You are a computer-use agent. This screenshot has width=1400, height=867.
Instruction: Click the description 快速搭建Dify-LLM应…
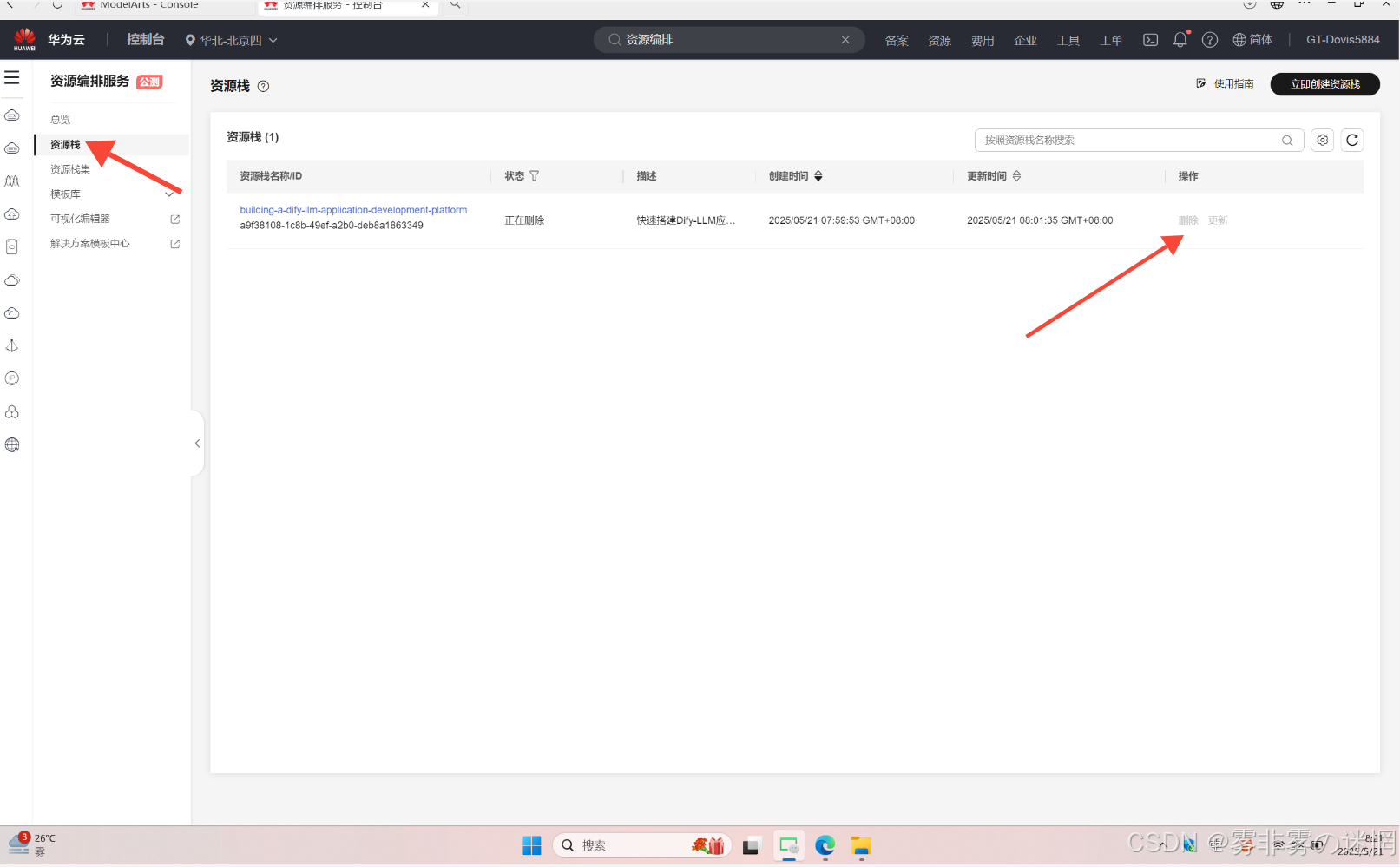click(686, 220)
